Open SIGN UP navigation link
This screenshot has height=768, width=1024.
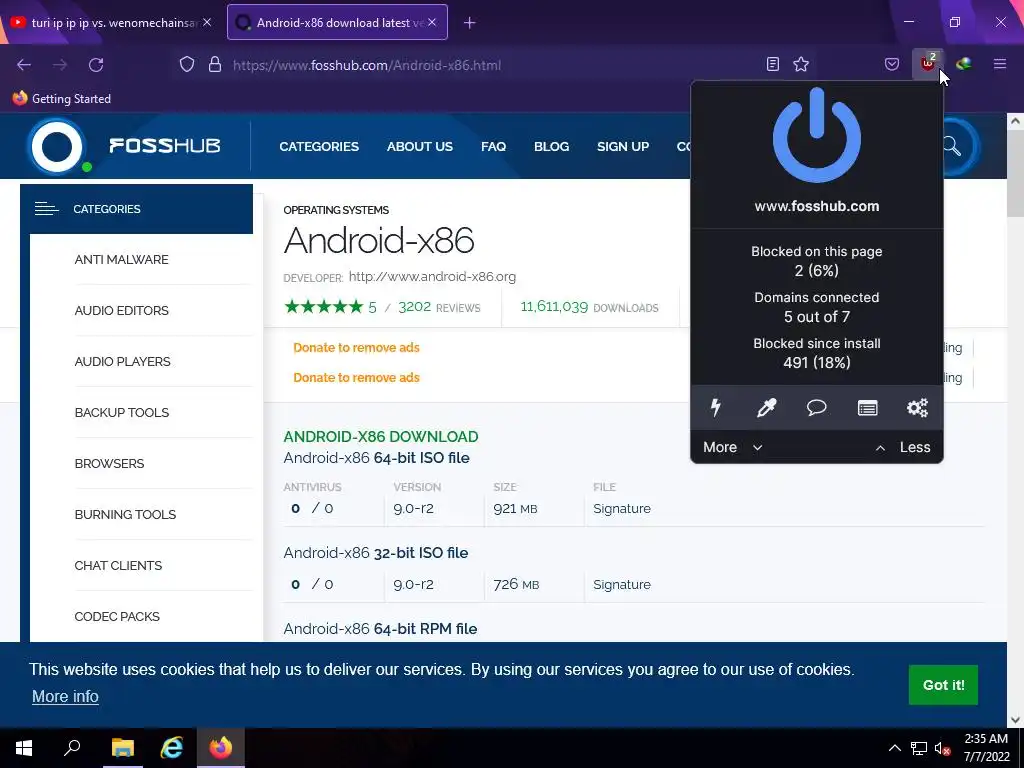click(x=622, y=146)
